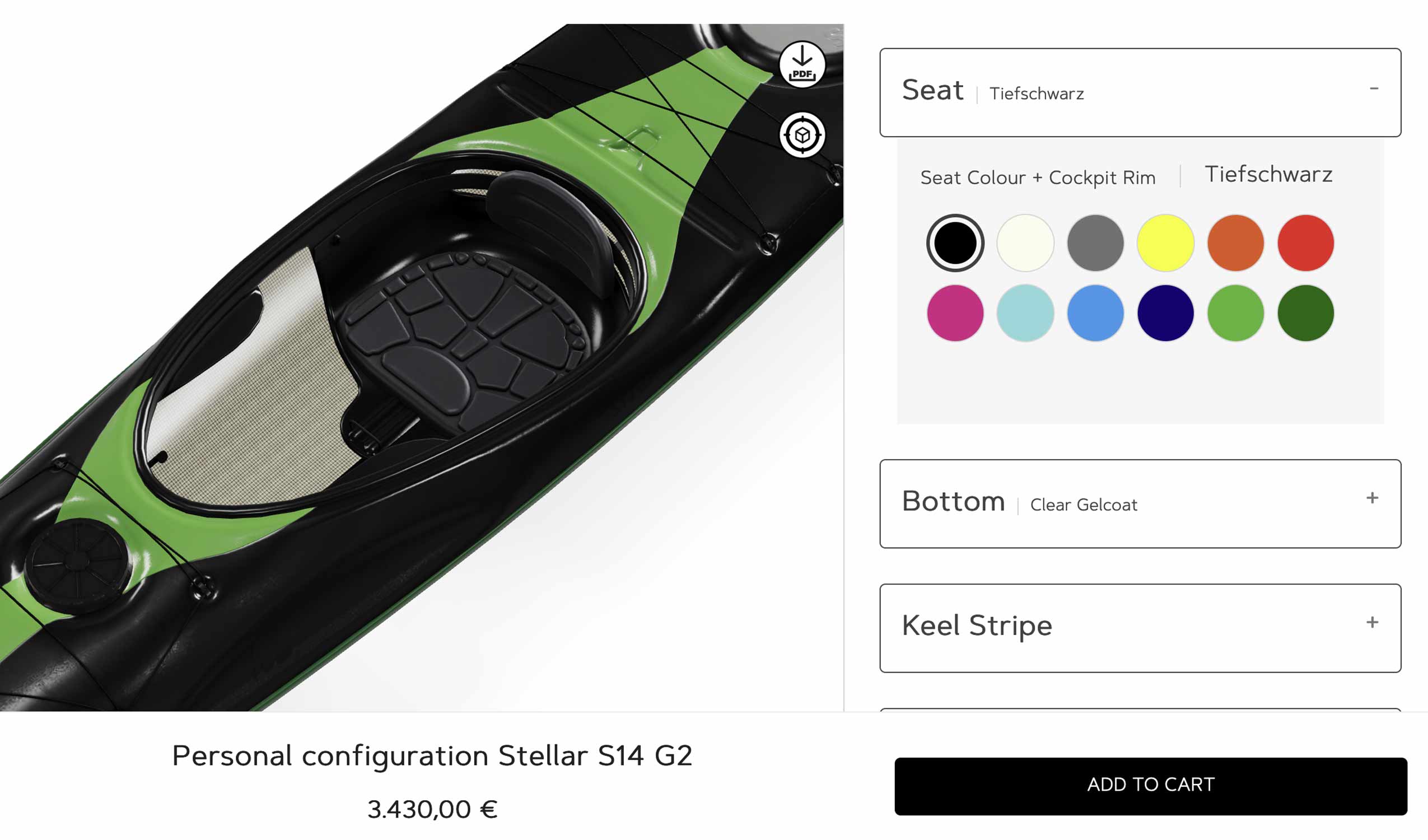Select the navy blue seat swatch
The image size is (1428, 840).
point(1165,313)
